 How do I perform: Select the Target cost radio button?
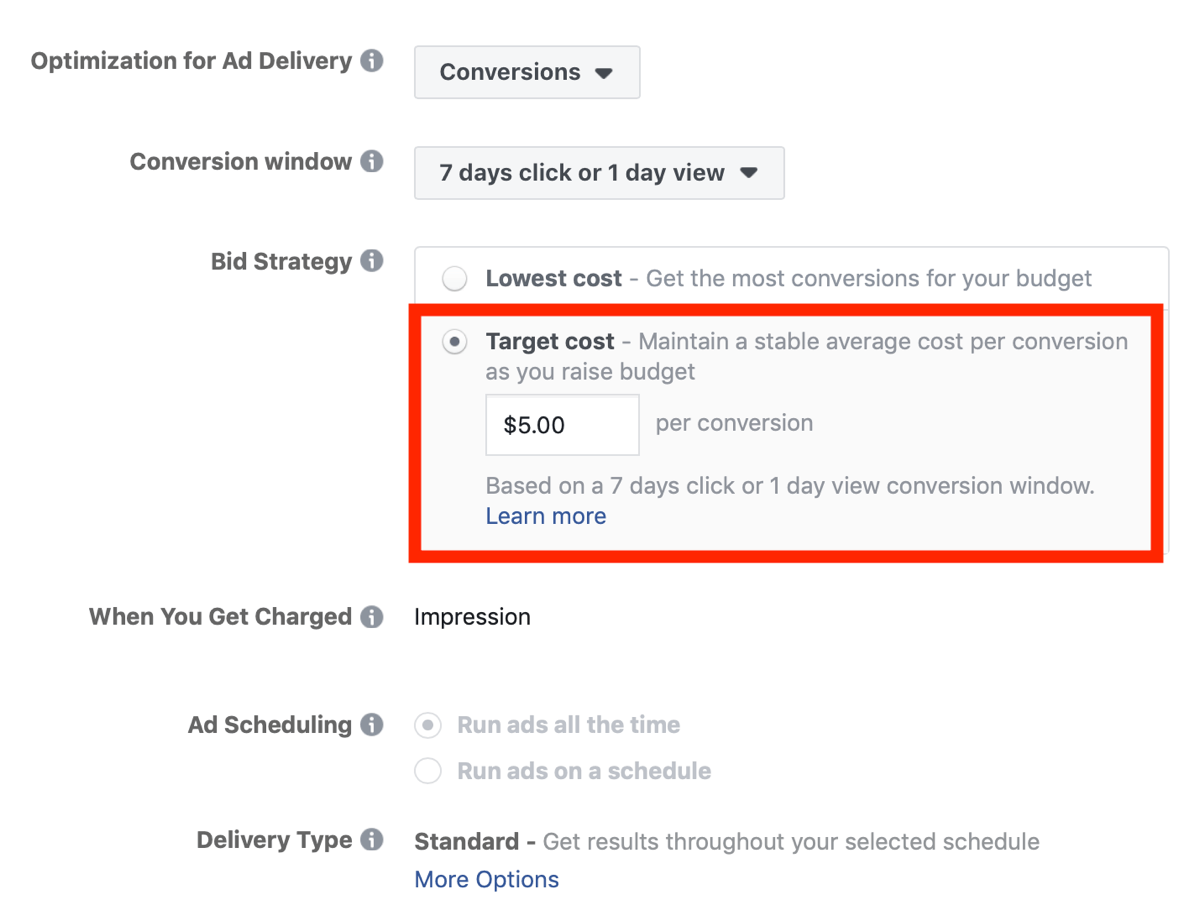coord(455,342)
